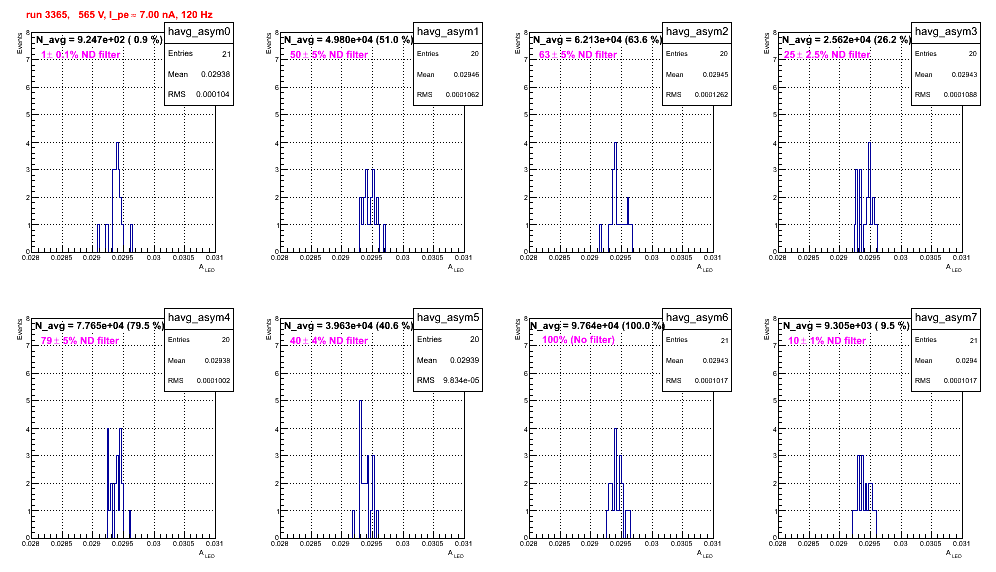Select the havg_asym2 stats box title

(697, 31)
